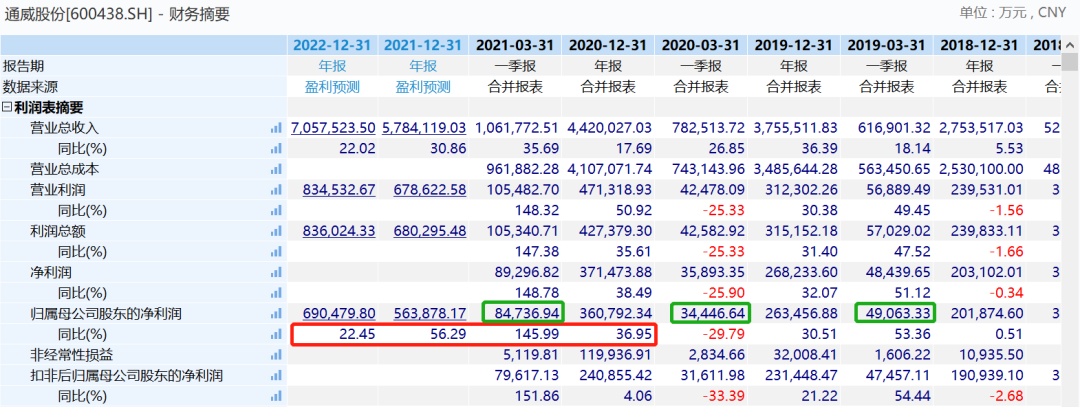Open chart icon for 同比 under 归属母公司股东的净利润

click(x=276, y=334)
